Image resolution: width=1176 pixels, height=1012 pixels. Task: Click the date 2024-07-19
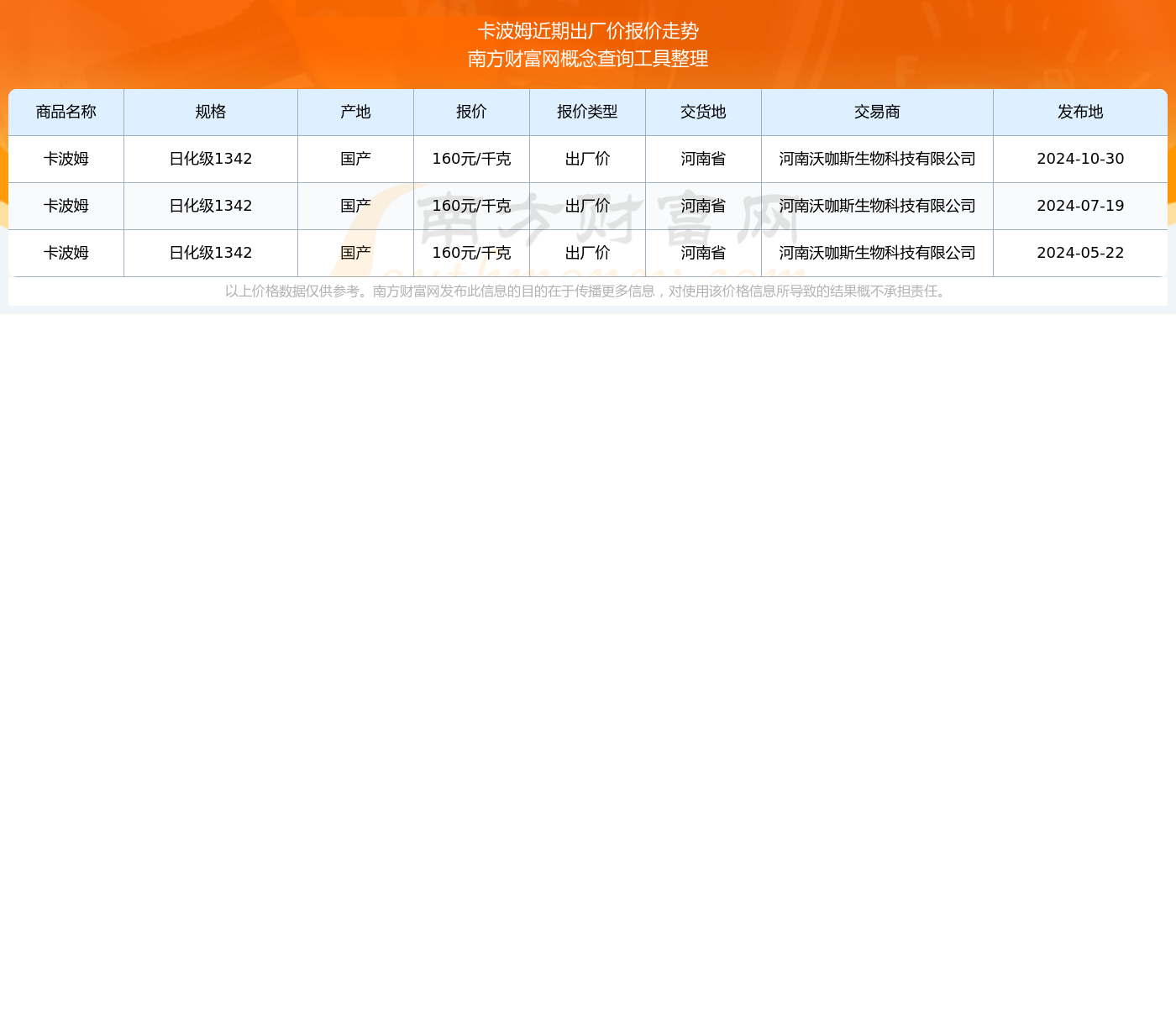click(1080, 206)
